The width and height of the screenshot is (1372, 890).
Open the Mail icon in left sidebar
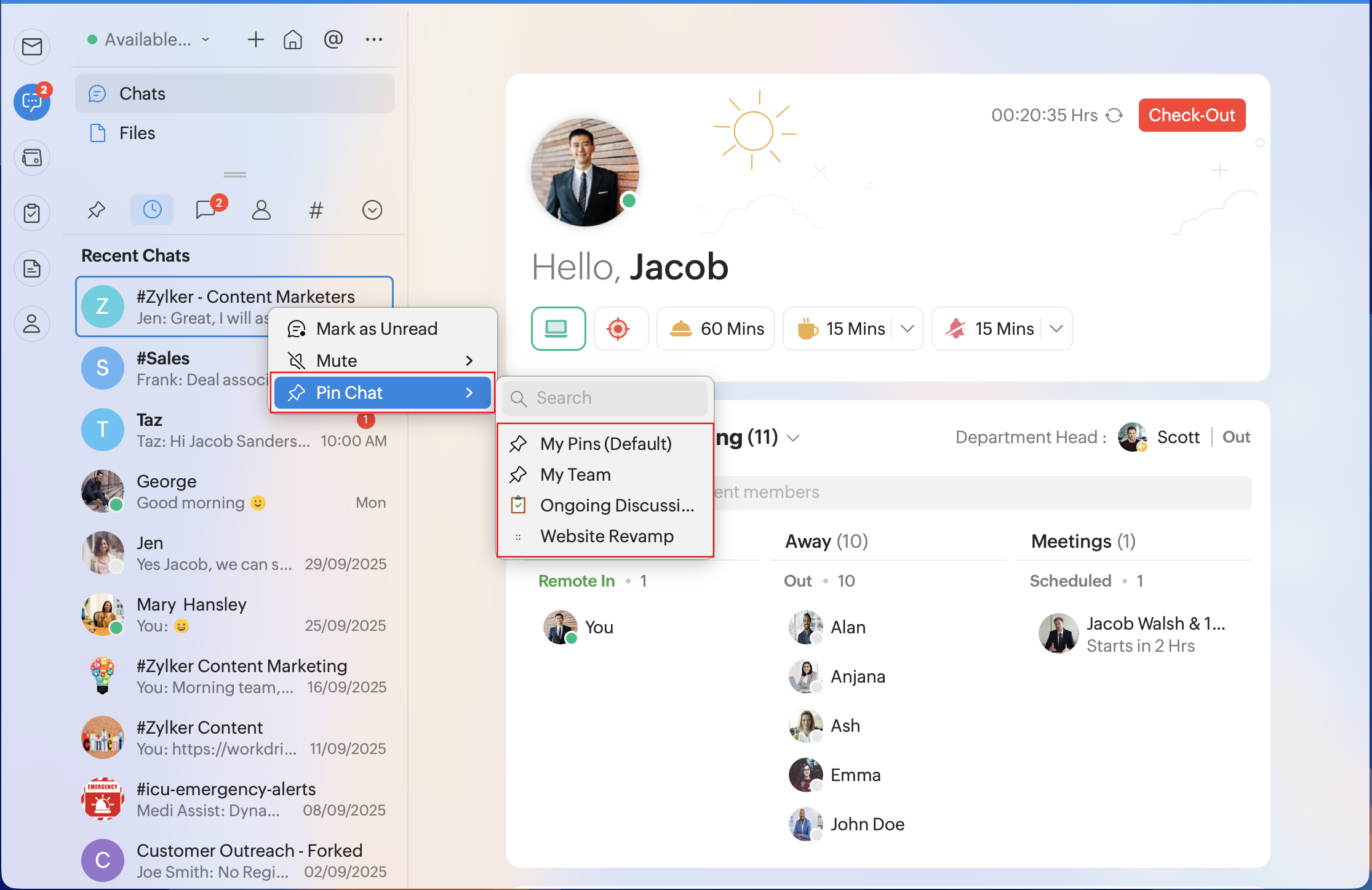tap(32, 47)
